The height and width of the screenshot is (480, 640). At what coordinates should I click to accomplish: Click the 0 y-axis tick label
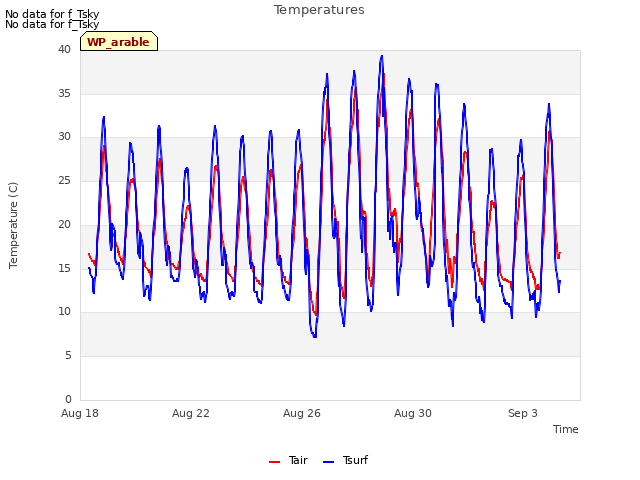[68, 399]
